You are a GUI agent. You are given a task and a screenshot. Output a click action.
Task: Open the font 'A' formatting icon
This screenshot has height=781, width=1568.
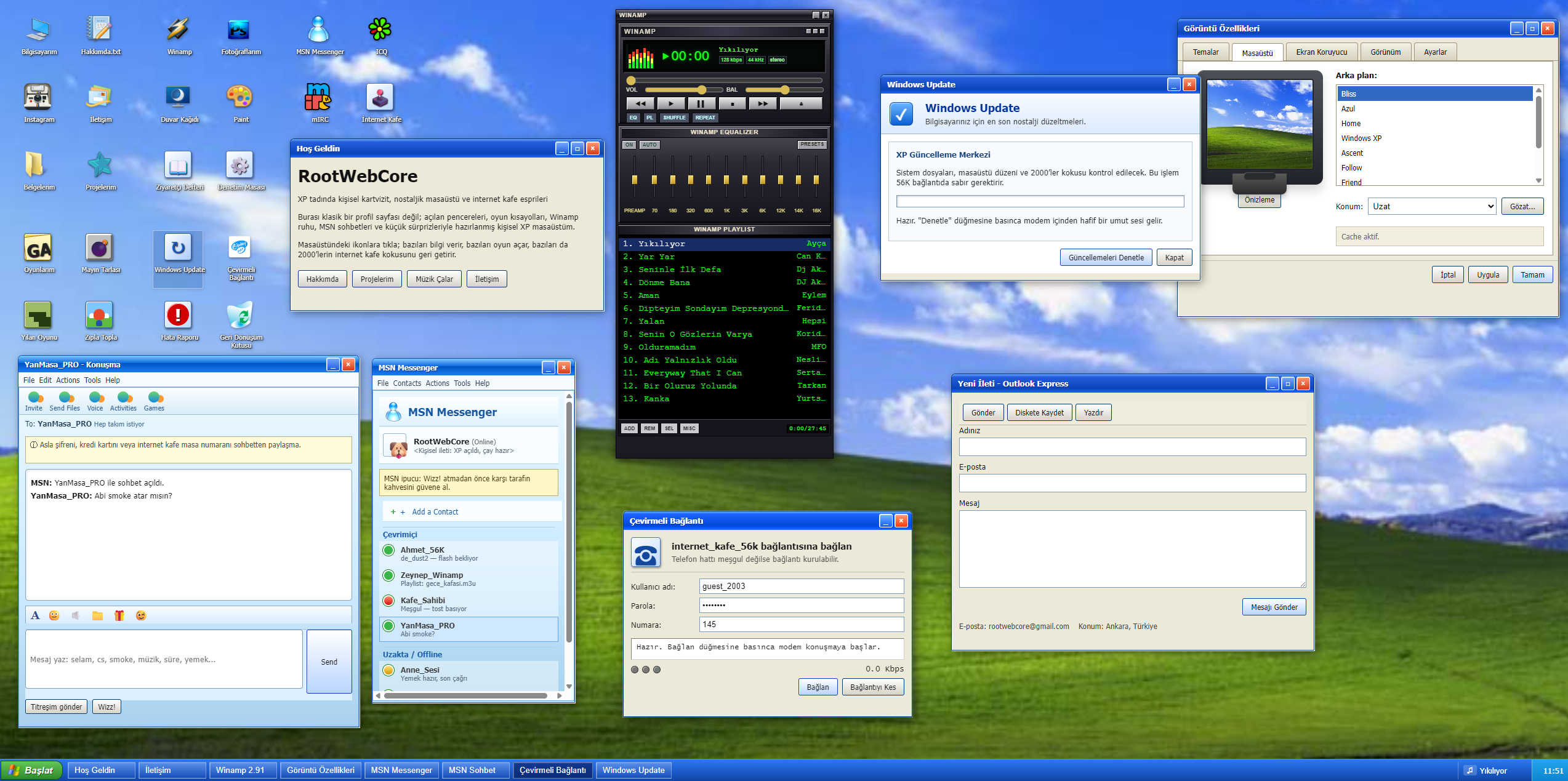tap(35, 615)
